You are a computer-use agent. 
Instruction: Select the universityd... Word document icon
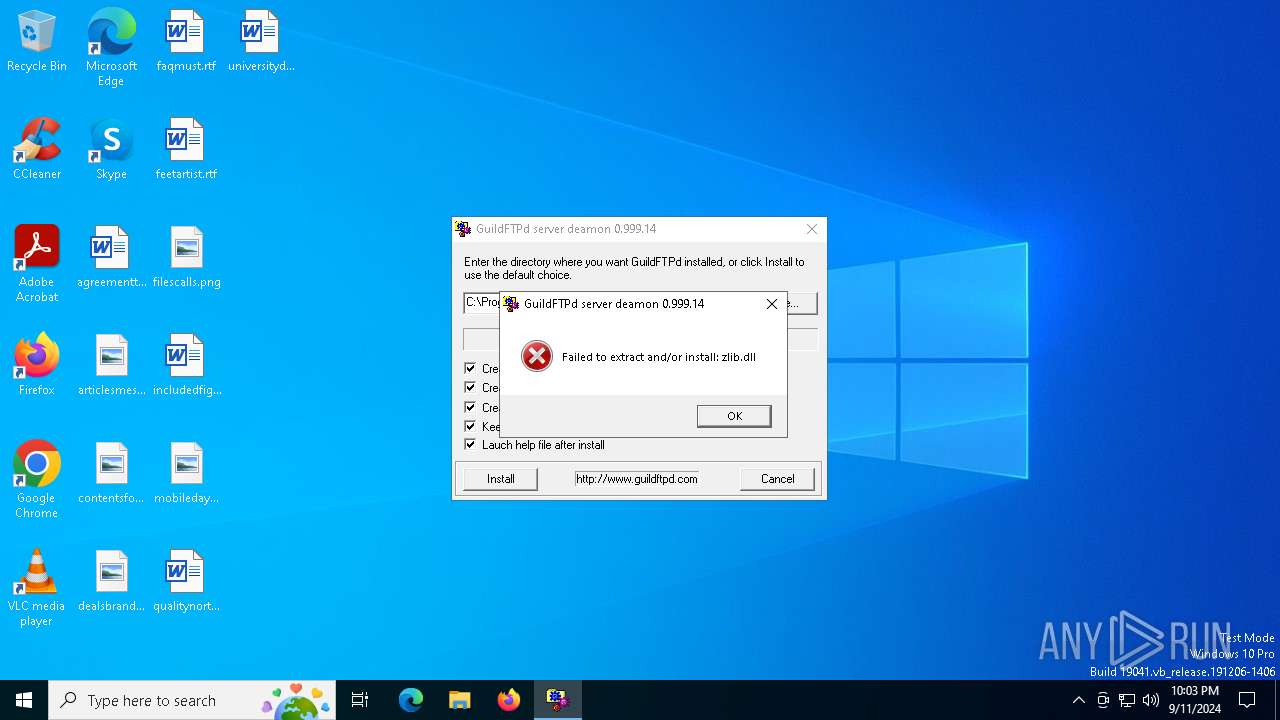[x=260, y=42]
